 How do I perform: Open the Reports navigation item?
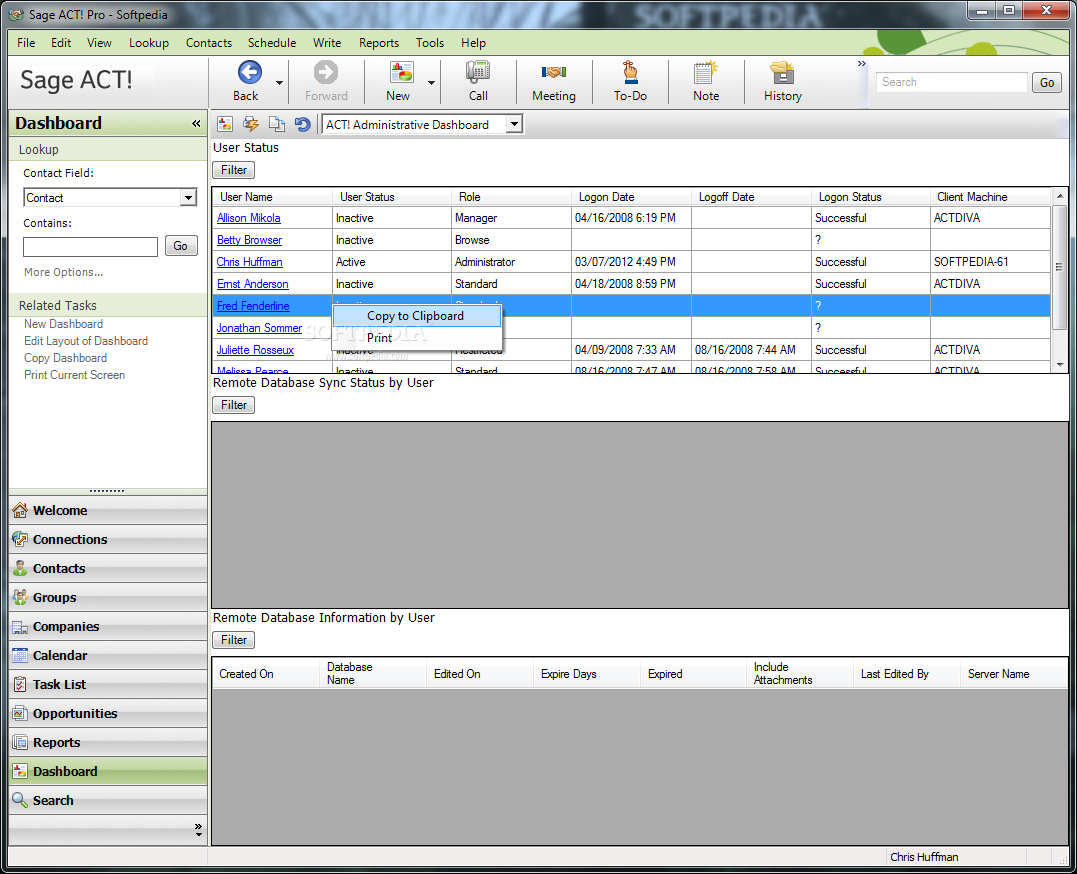(108, 743)
